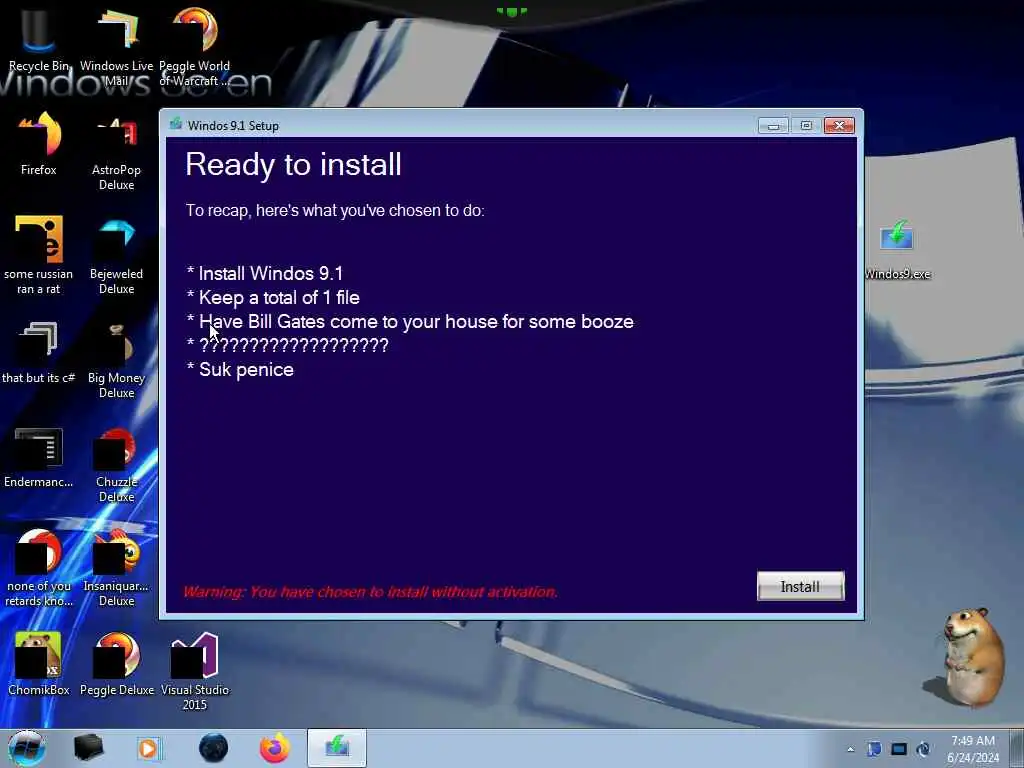Viewport: 1024px width, 768px height.
Task: Open the dark globe taskbar icon
Action: (x=213, y=748)
